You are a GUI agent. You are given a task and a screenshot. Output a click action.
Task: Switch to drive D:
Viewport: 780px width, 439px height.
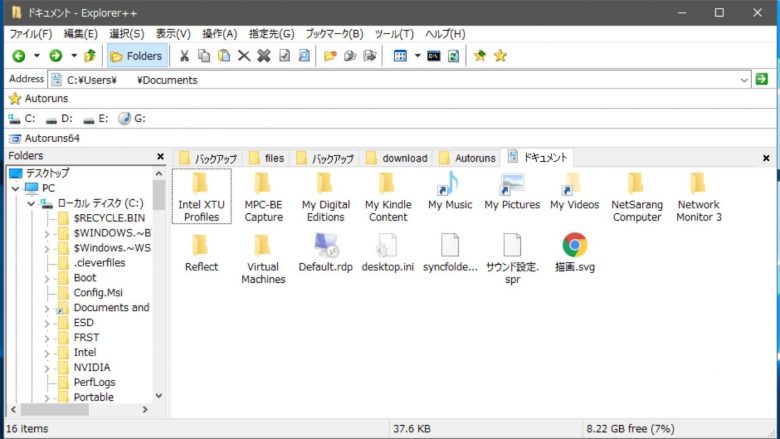[59, 118]
